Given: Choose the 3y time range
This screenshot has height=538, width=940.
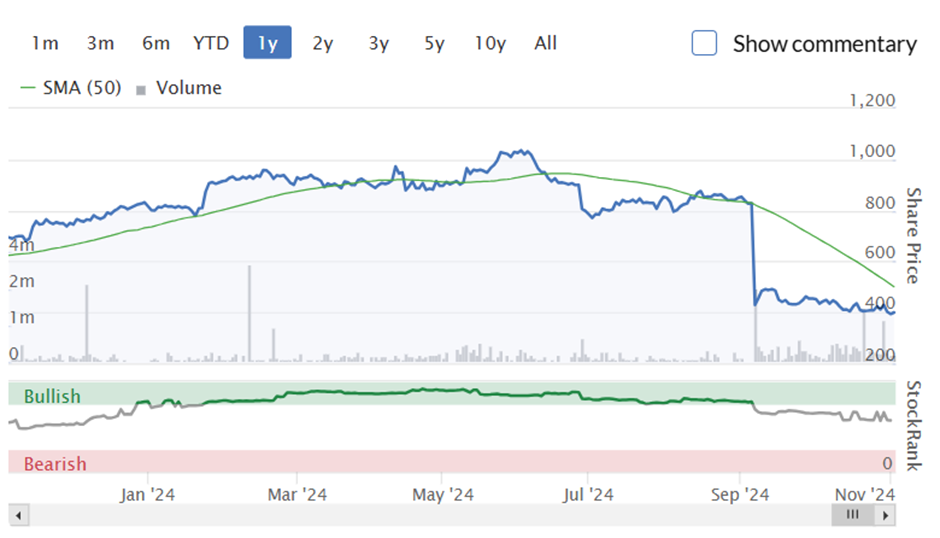Looking at the screenshot, I should pos(378,43).
